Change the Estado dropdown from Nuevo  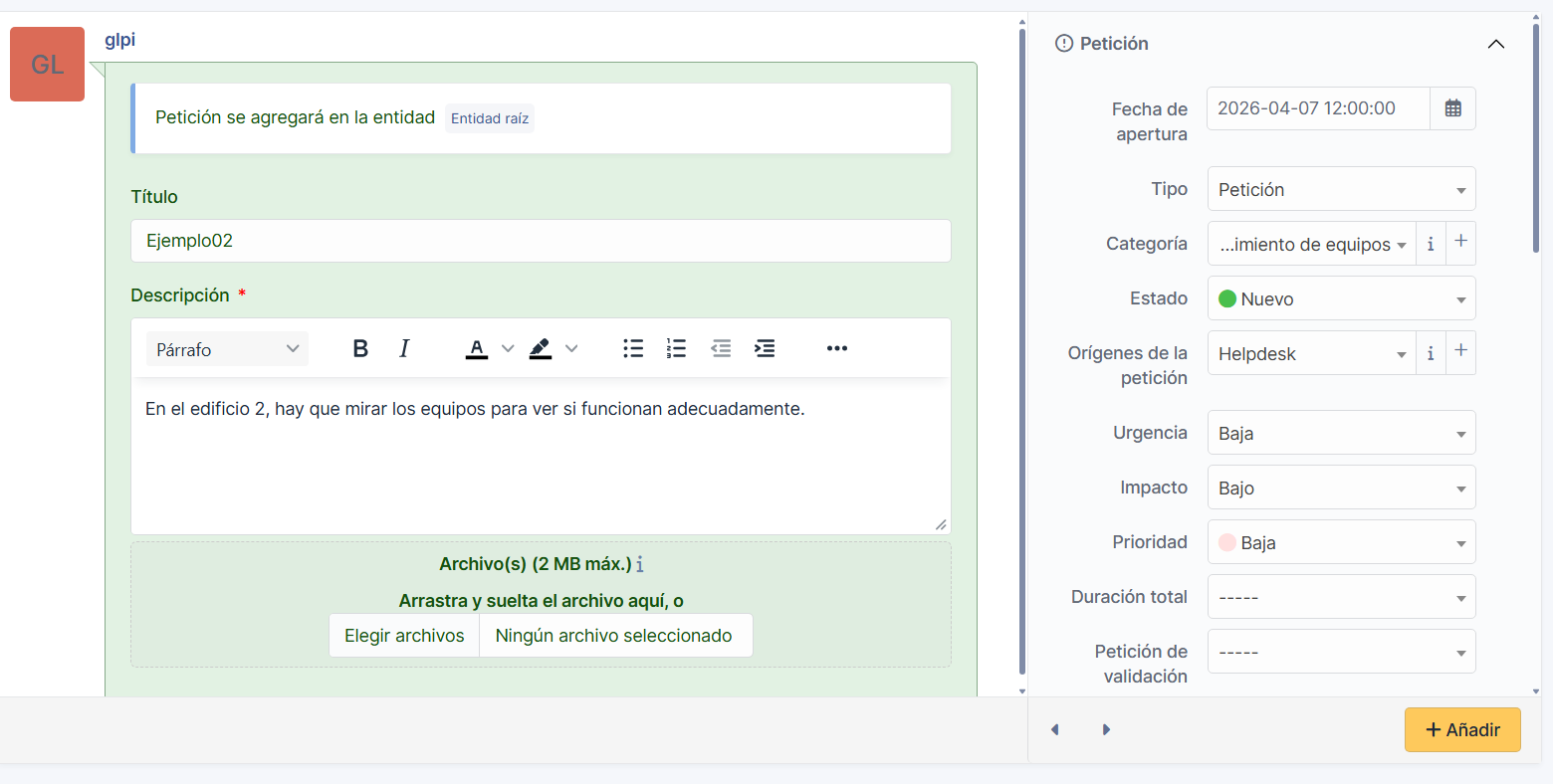pyautogui.click(x=1340, y=298)
